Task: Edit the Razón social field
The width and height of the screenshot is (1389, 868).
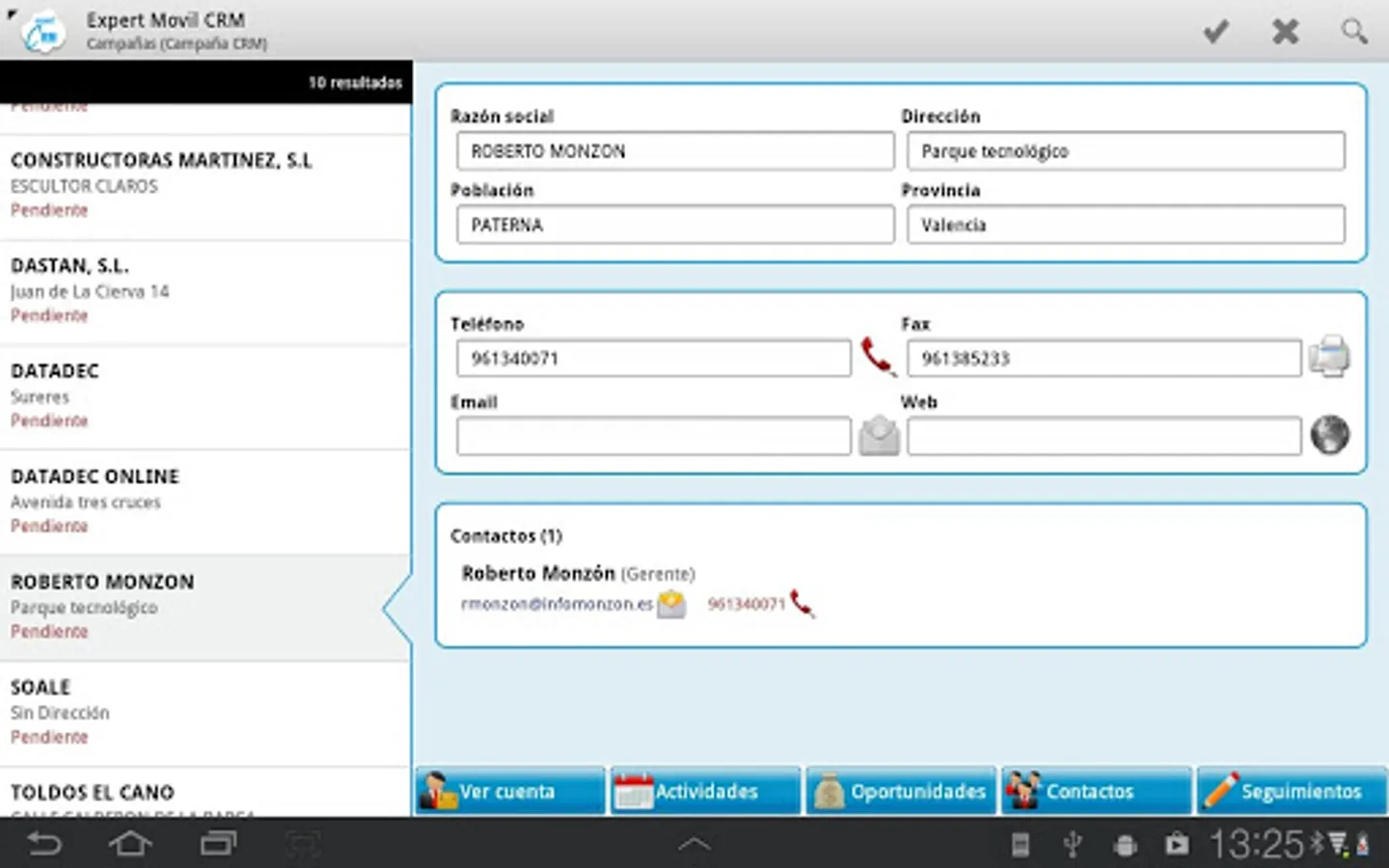Action: point(675,151)
